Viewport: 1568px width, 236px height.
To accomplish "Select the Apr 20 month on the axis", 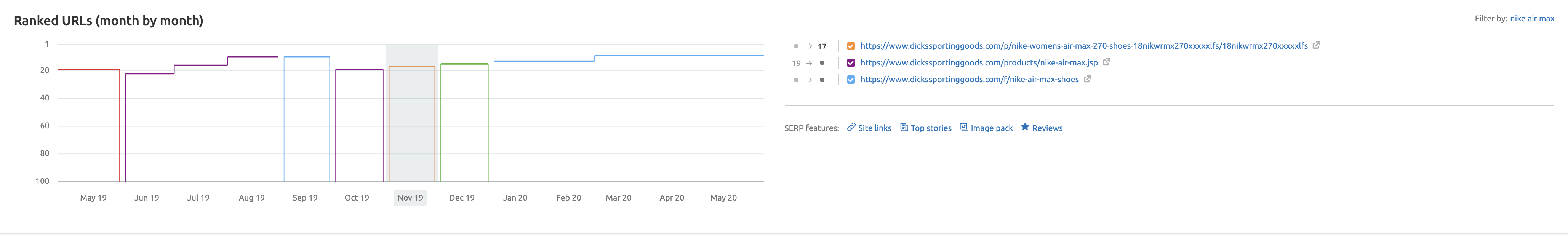I will [x=672, y=198].
